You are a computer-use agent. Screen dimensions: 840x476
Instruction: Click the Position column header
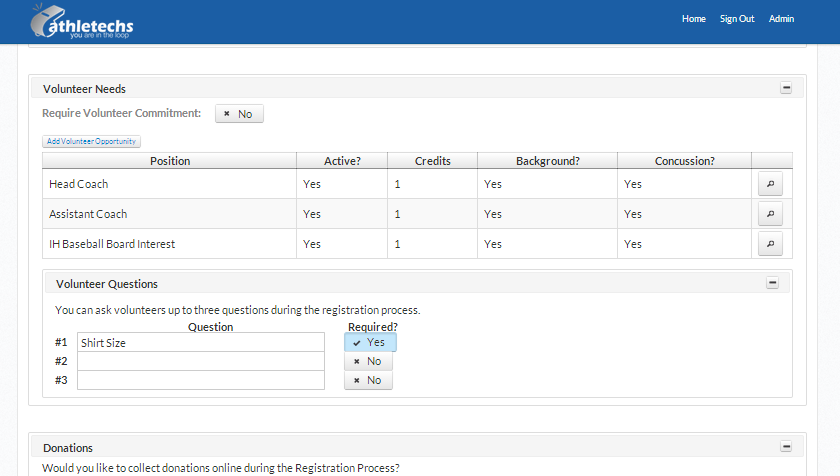tap(170, 161)
